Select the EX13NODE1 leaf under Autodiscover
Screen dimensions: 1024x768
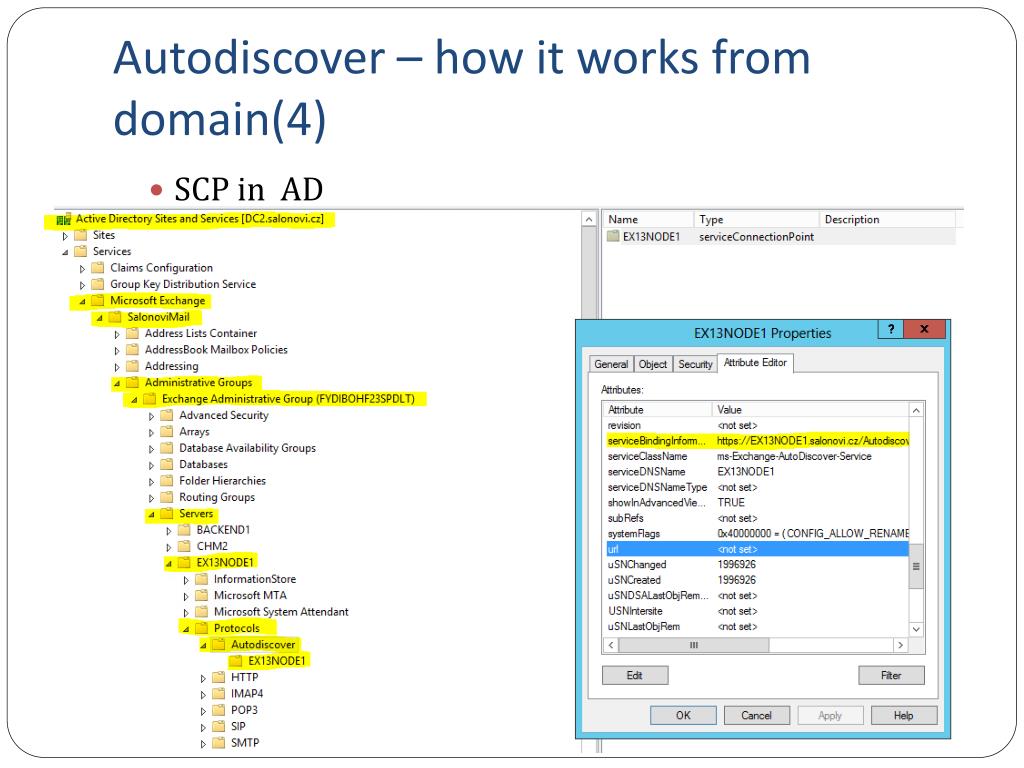(277, 661)
